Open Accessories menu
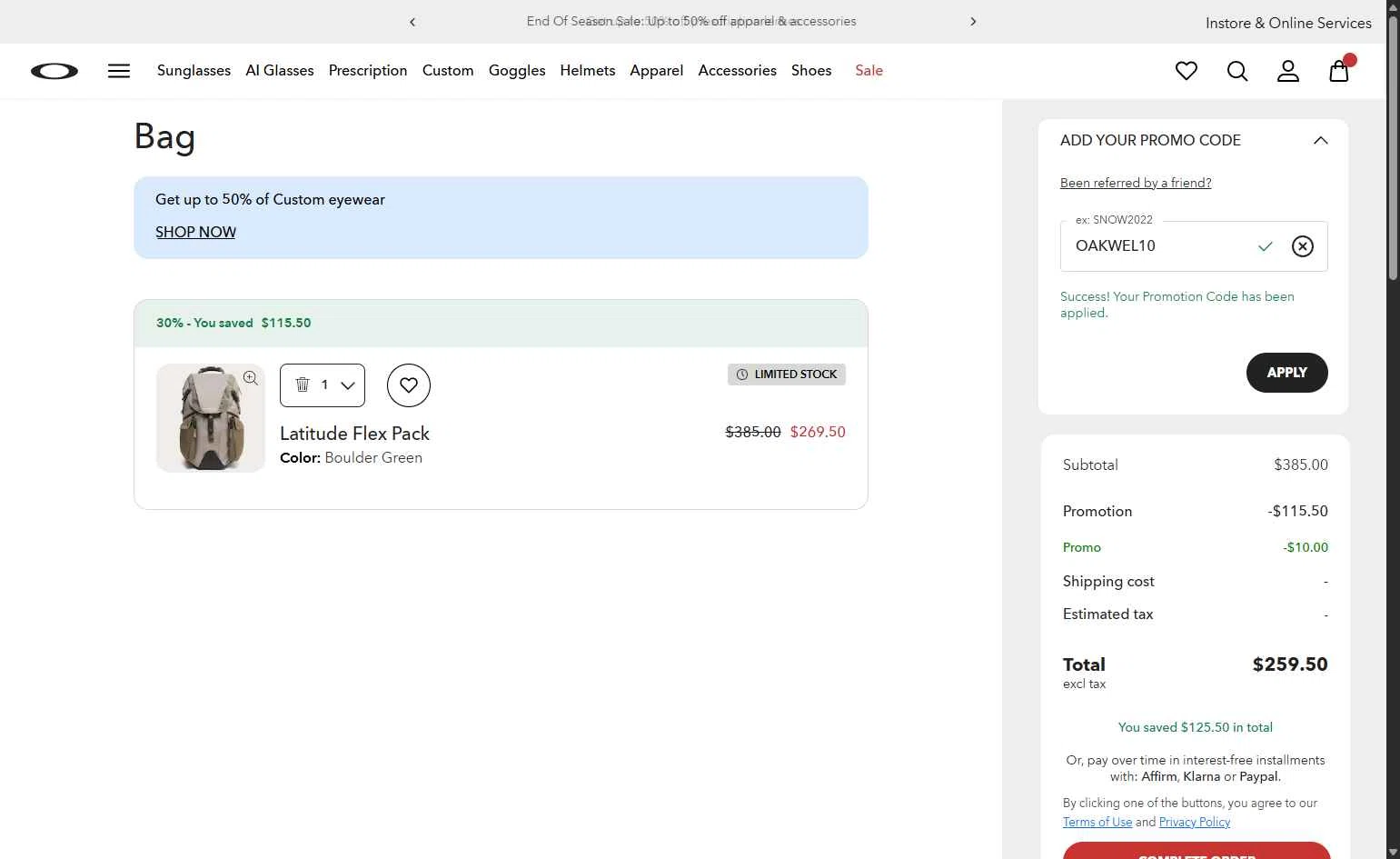1400x859 pixels. [738, 71]
